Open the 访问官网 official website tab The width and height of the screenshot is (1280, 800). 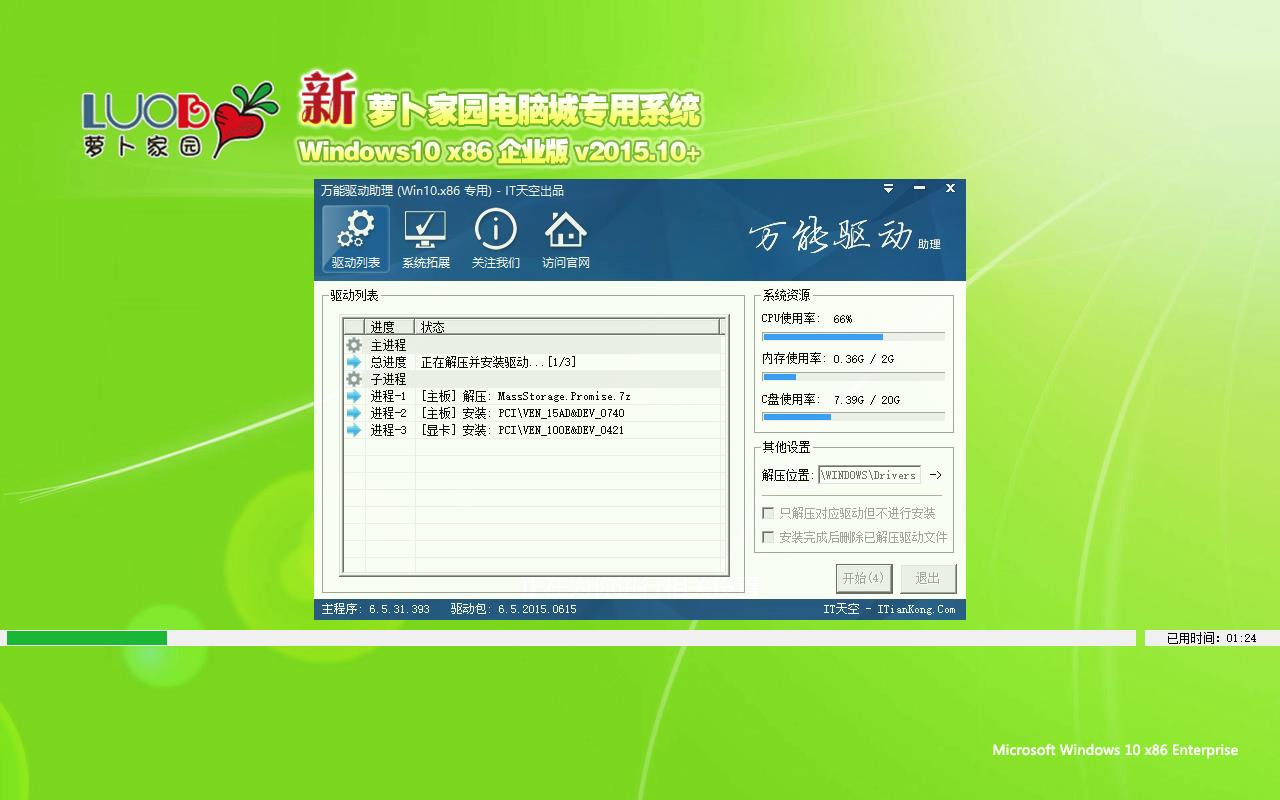pos(566,239)
